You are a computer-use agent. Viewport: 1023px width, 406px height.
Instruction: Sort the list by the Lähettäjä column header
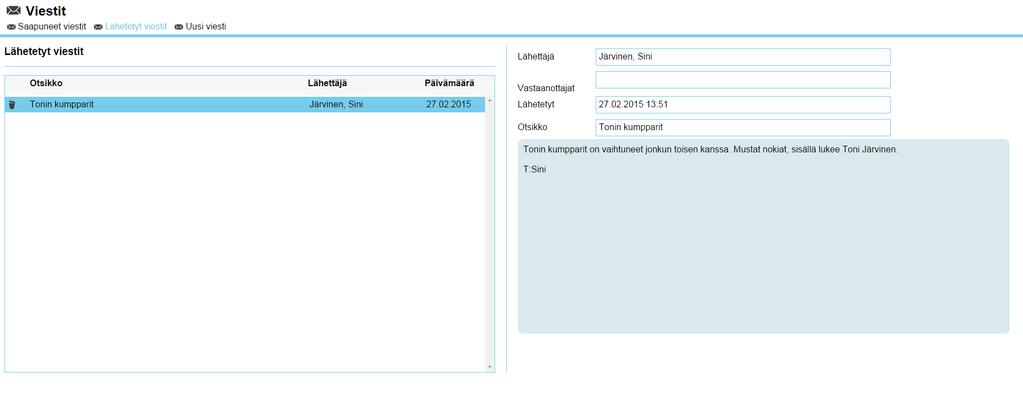[x=328, y=83]
